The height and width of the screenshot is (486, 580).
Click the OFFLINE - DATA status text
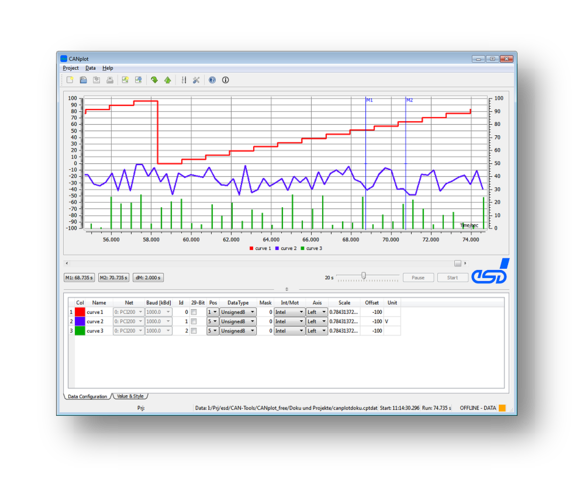click(478, 408)
